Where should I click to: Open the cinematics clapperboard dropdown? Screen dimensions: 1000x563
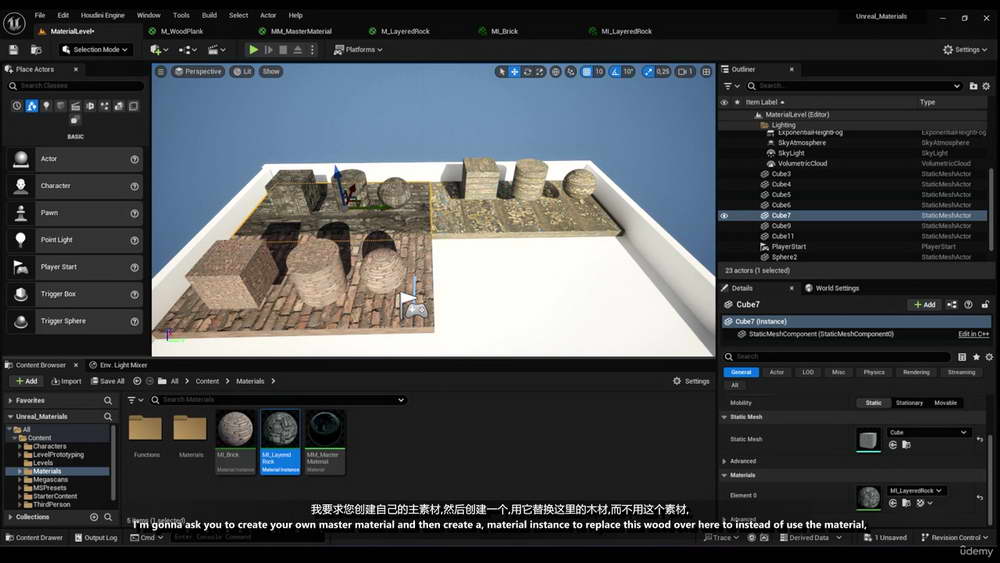click(217, 50)
